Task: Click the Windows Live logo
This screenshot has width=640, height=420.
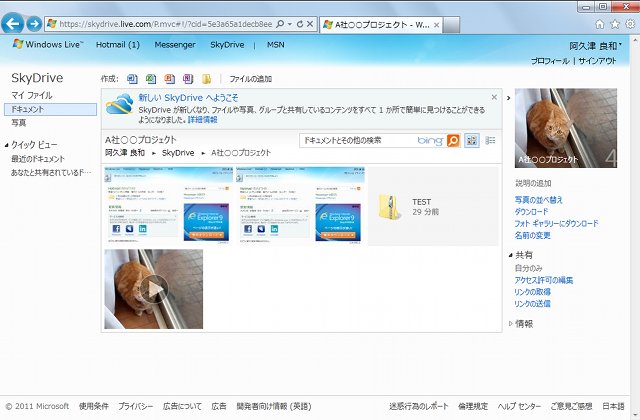Action: (x=48, y=44)
